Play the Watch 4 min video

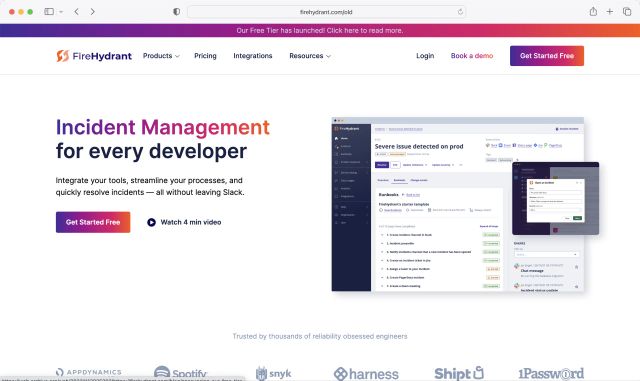pyautogui.click(x=184, y=222)
